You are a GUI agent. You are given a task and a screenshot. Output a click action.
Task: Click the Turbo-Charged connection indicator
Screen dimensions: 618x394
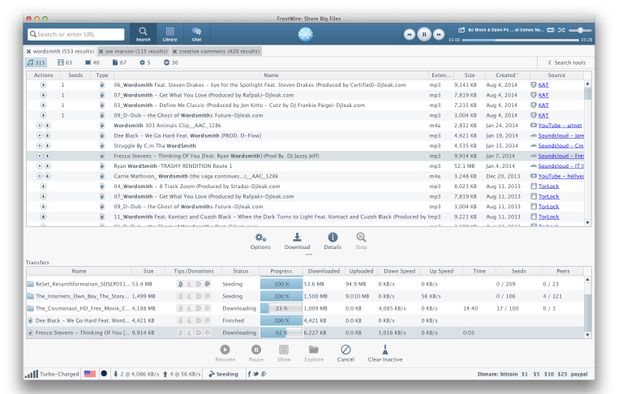point(52,374)
